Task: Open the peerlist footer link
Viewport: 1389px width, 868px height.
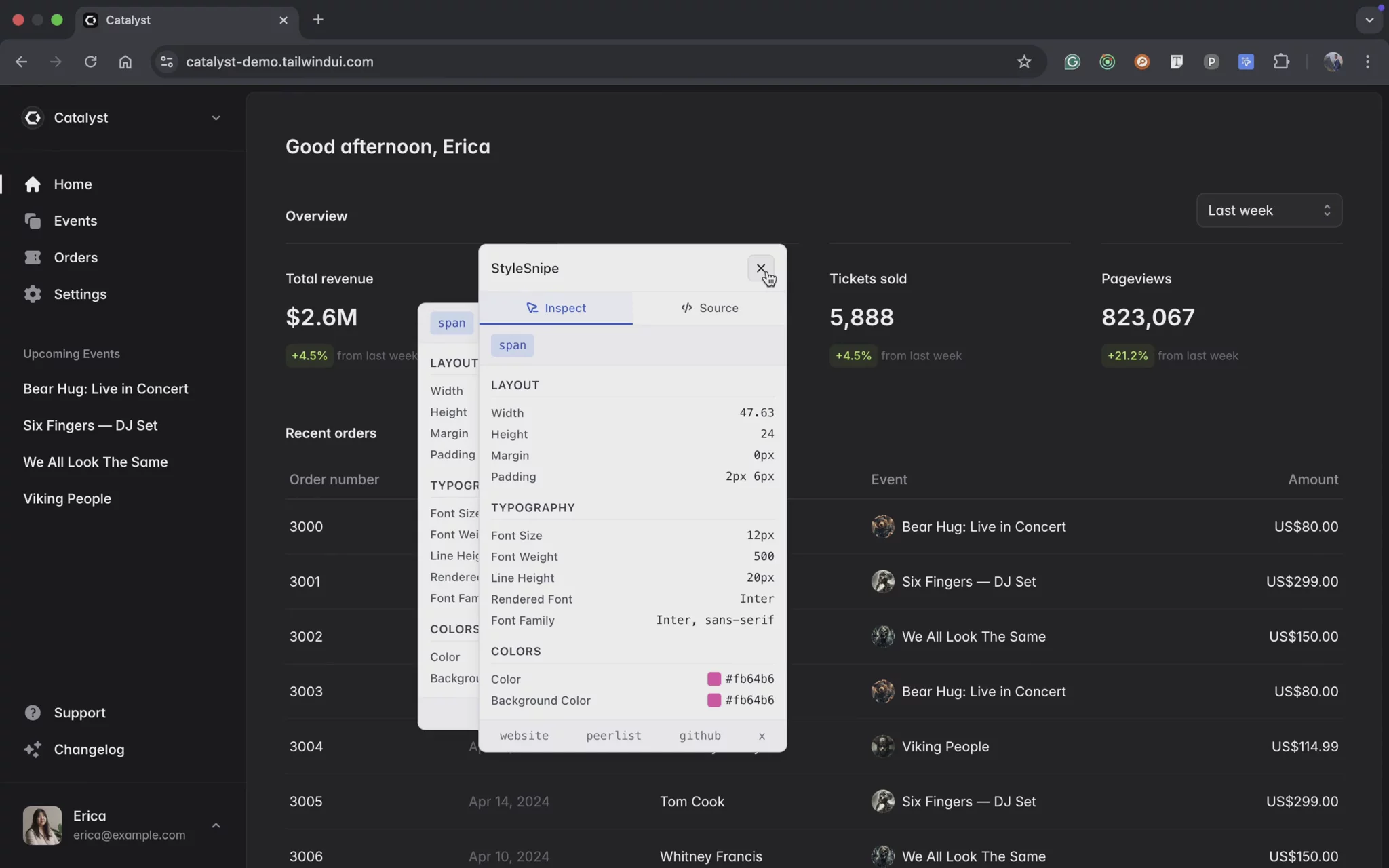Action: (613, 736)
